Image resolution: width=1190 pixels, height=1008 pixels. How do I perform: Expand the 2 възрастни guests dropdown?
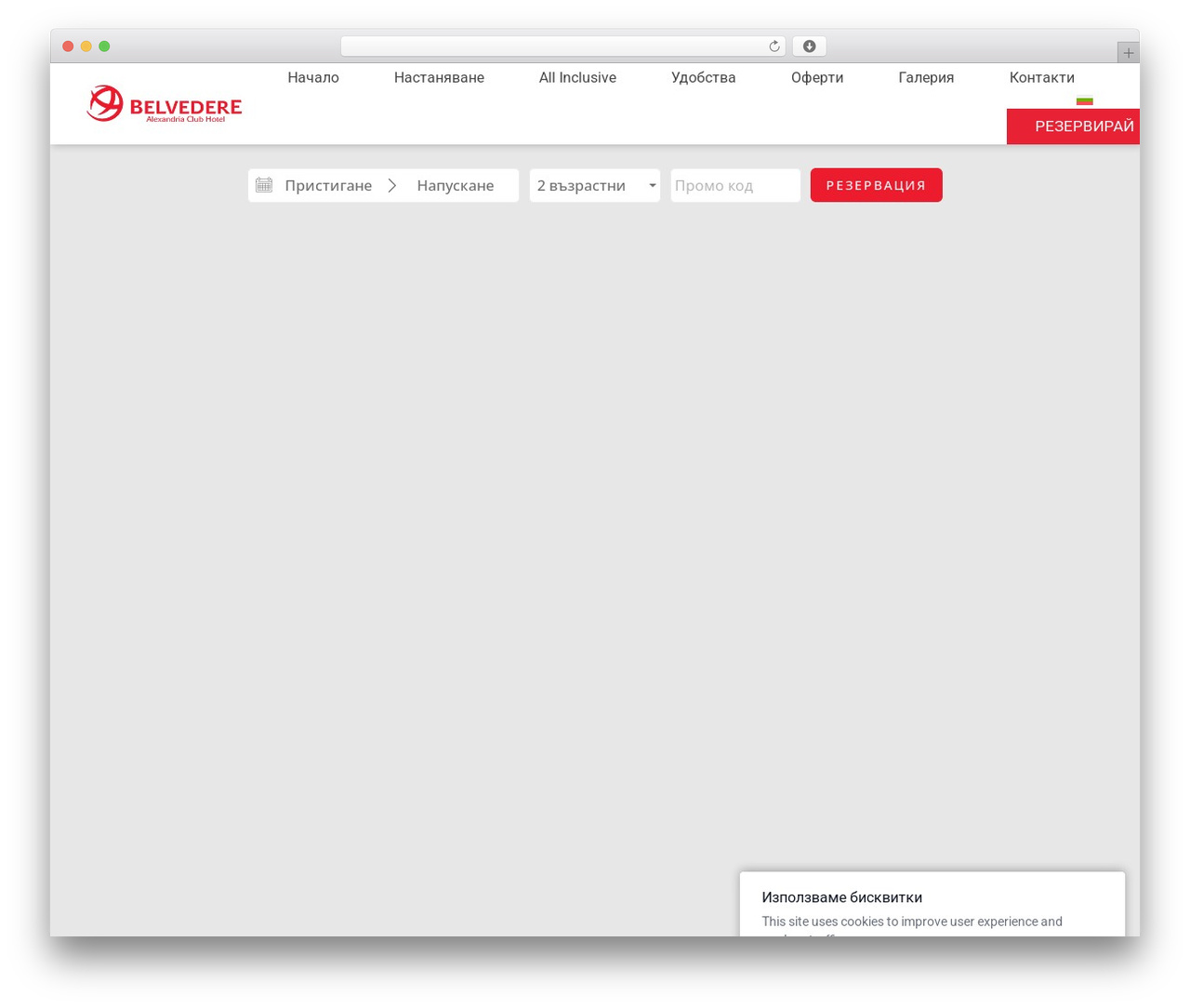pyautogui.click(x=595, y=185)
